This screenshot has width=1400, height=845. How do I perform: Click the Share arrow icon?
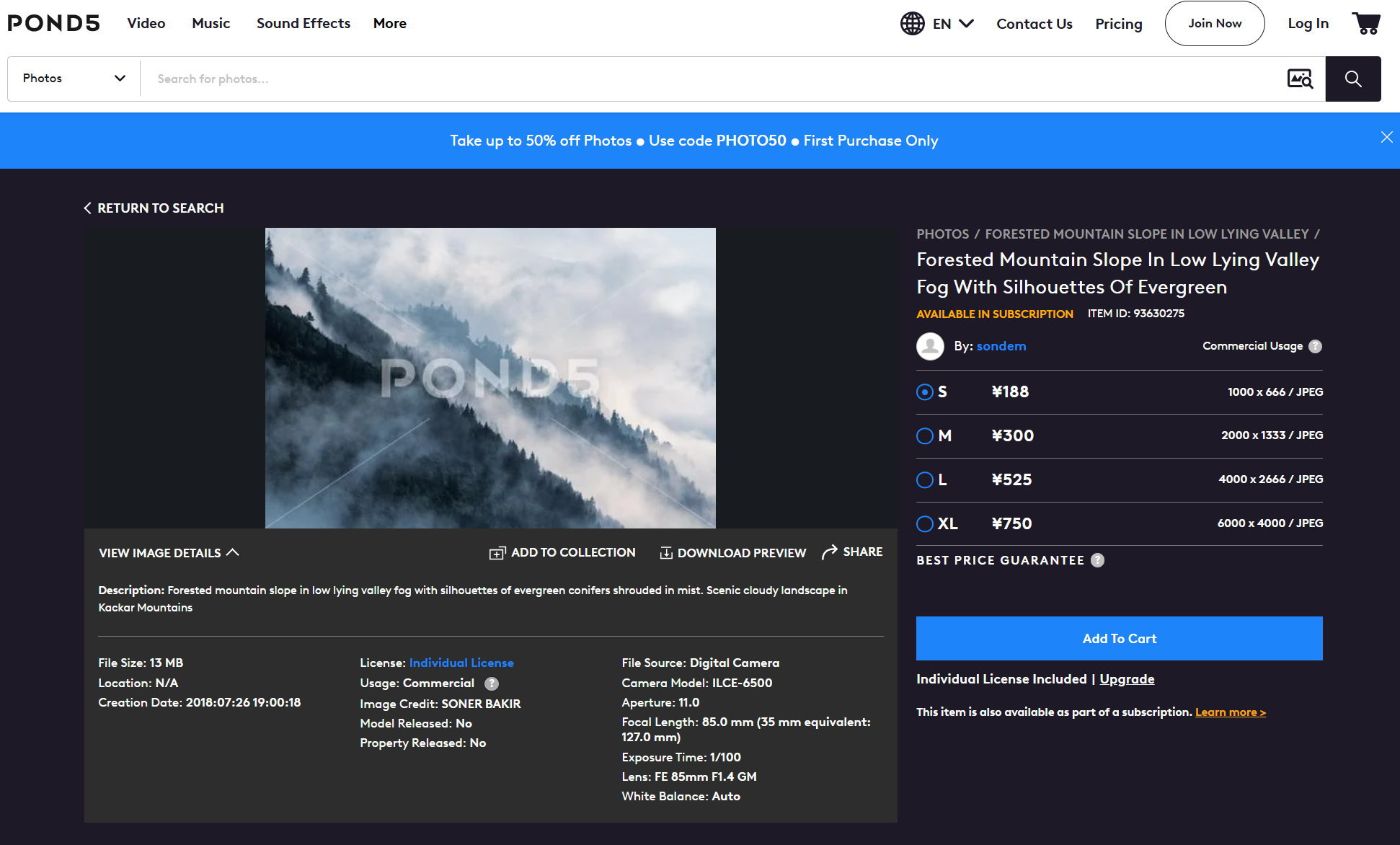point(830,552)
